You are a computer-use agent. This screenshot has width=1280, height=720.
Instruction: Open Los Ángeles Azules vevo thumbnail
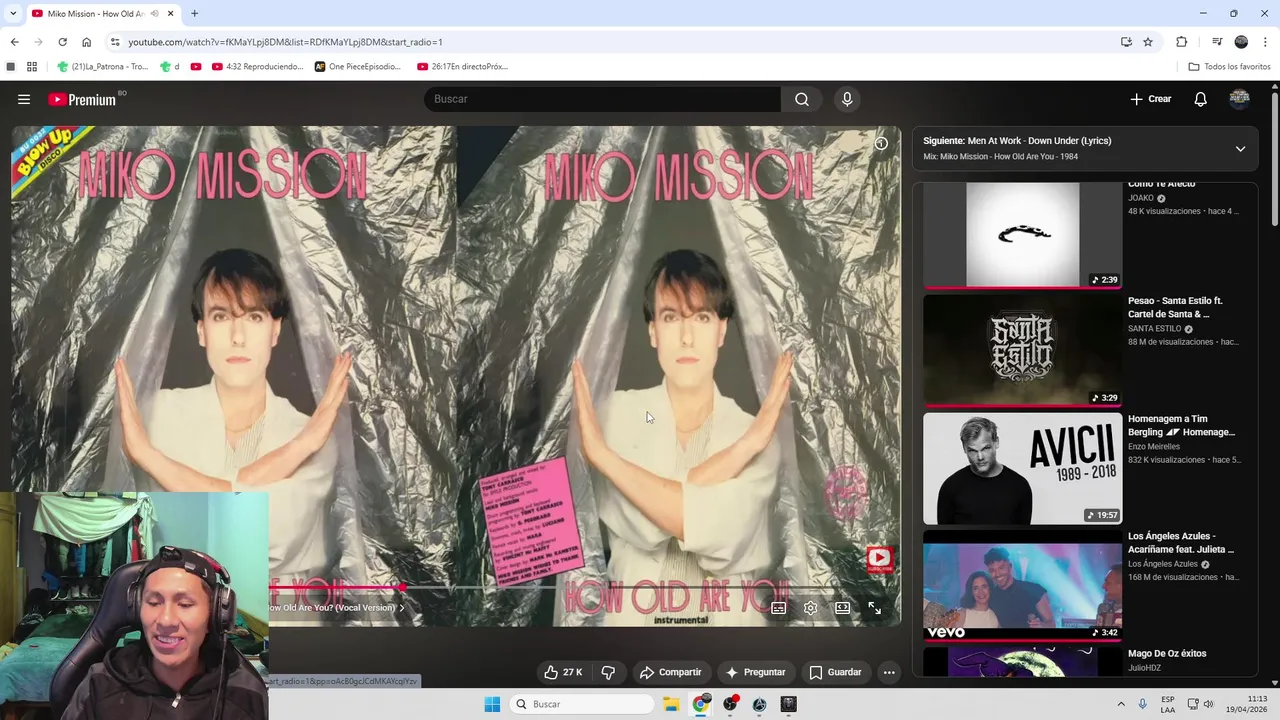(1022, 585)
